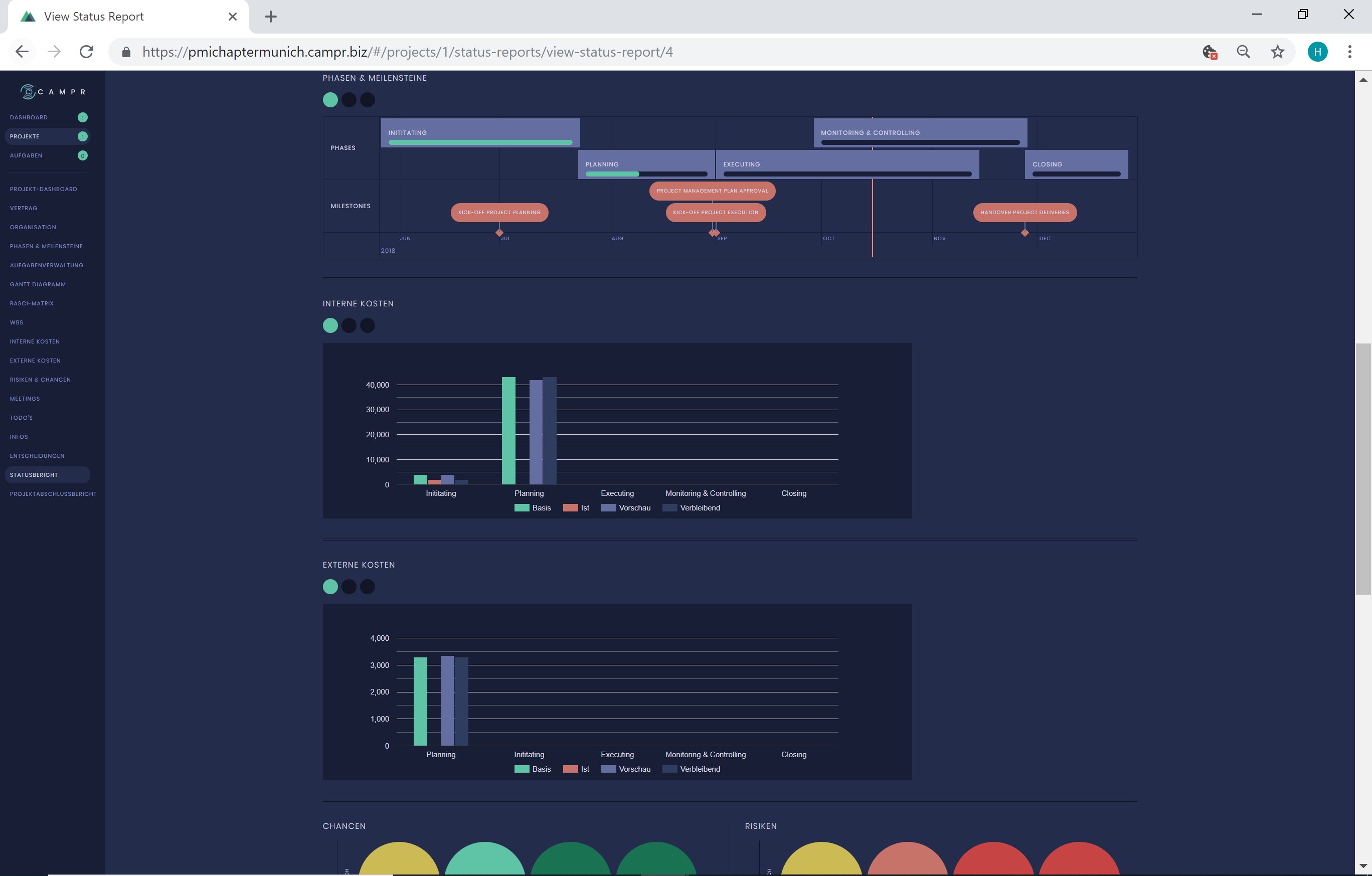The width and height of the screenshot is (1372, 876).
Task: Click the Dashboard notification badge
Action: click(83, 117)
